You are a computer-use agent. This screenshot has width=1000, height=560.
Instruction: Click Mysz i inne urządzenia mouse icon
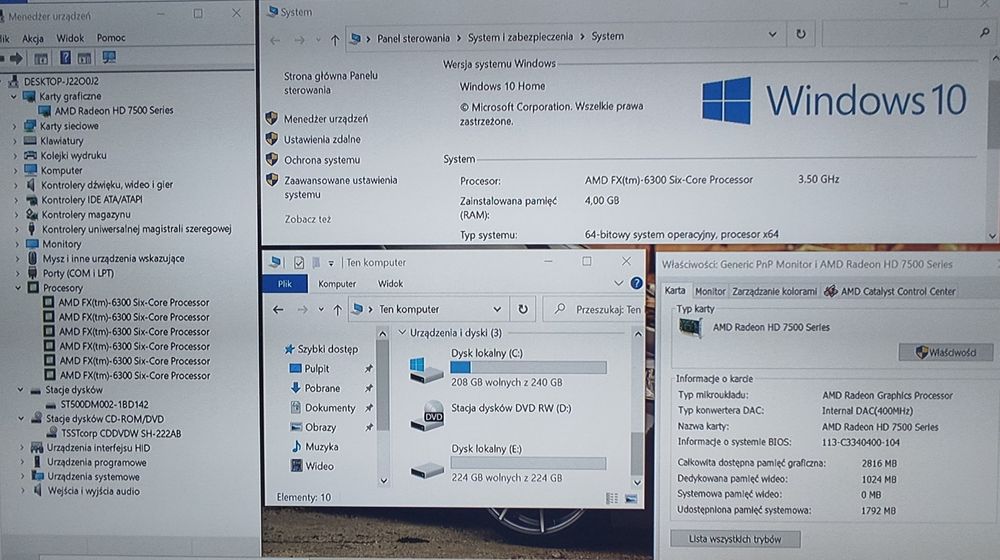(33, 258)
